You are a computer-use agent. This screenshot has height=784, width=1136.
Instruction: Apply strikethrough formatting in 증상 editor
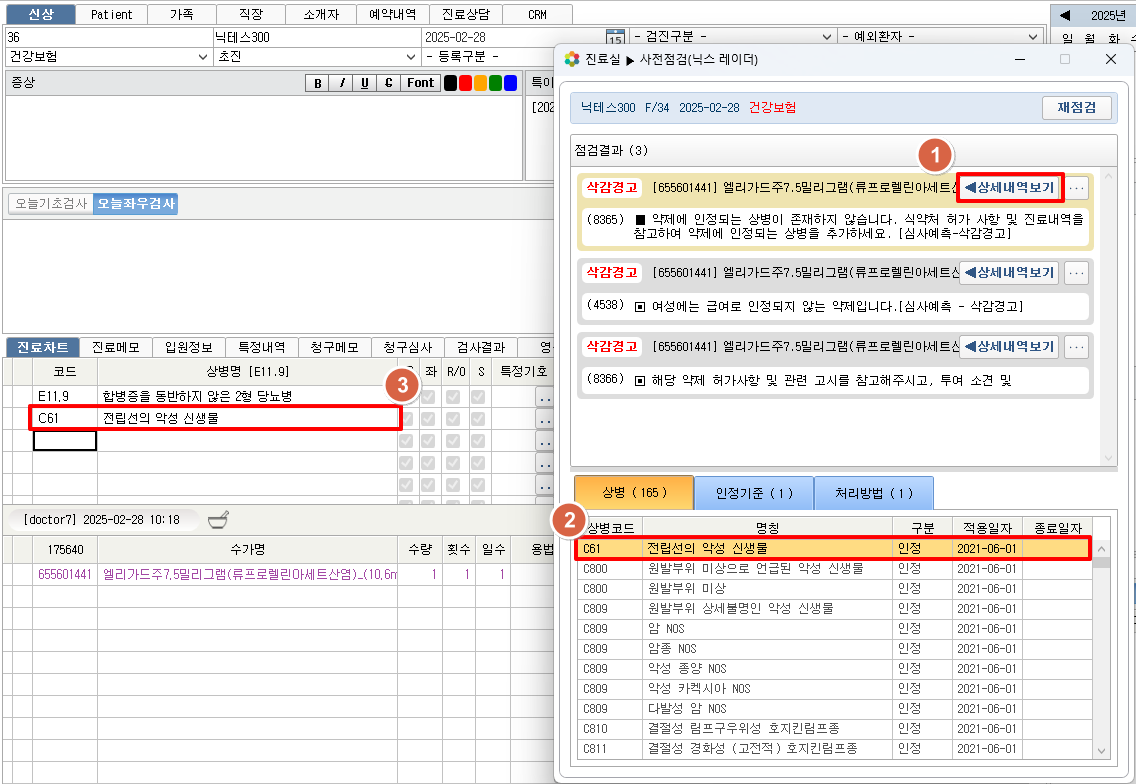point(387,83)
